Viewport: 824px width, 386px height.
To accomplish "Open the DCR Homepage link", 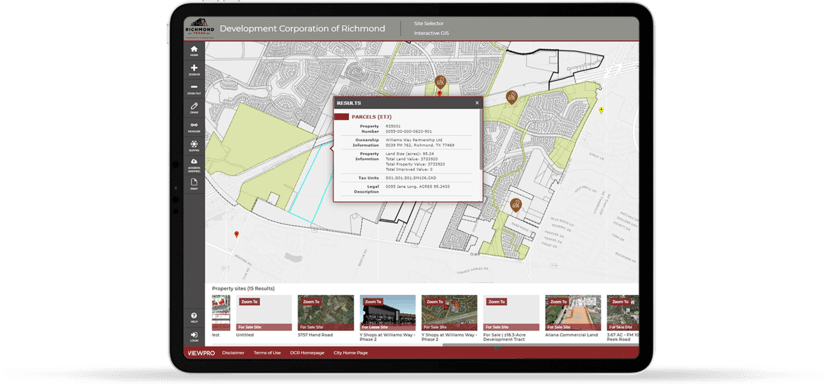I will (x=307, y=353).
